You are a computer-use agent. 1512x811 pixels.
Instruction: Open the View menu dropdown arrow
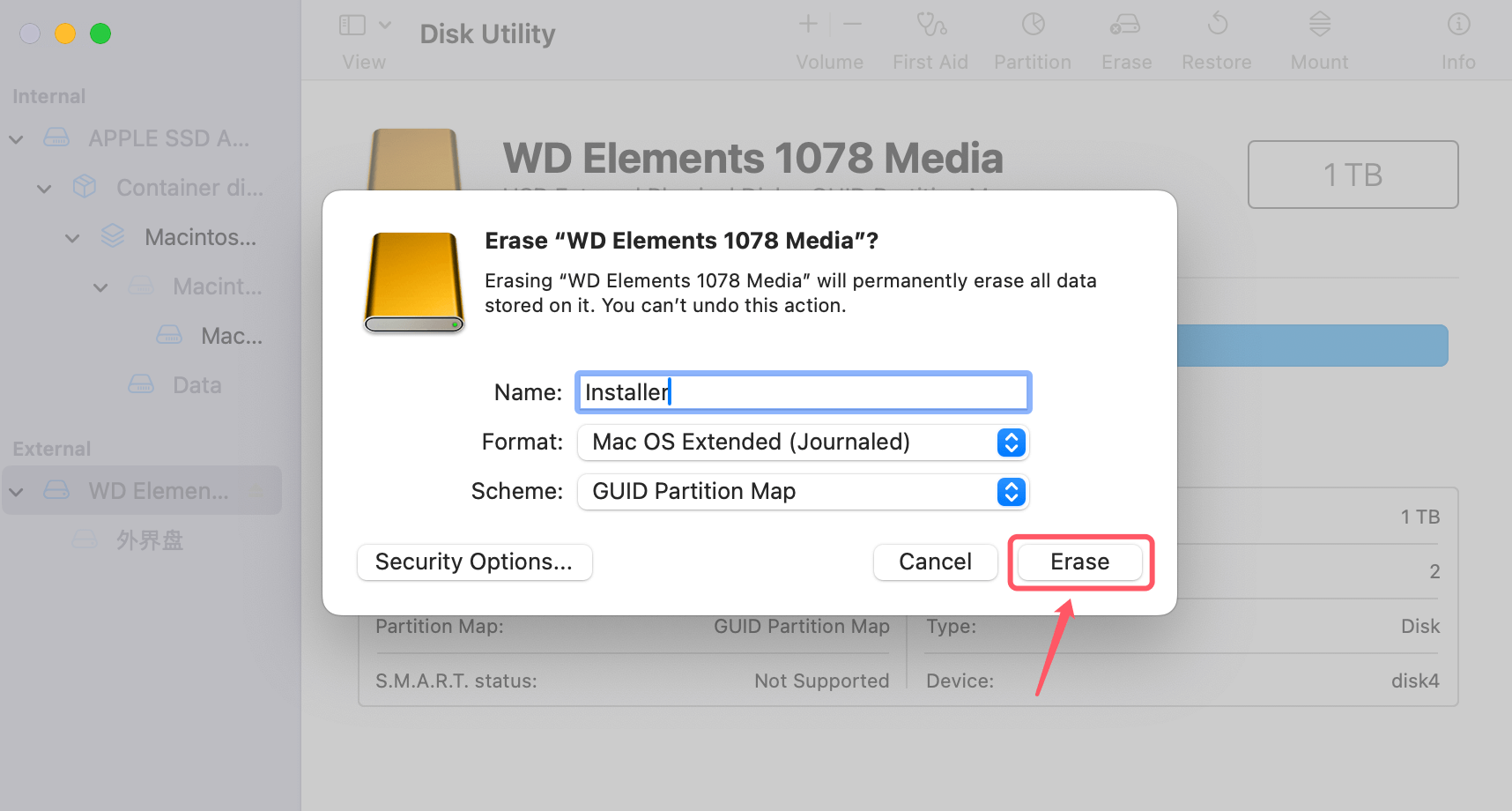tap(383, 25)
